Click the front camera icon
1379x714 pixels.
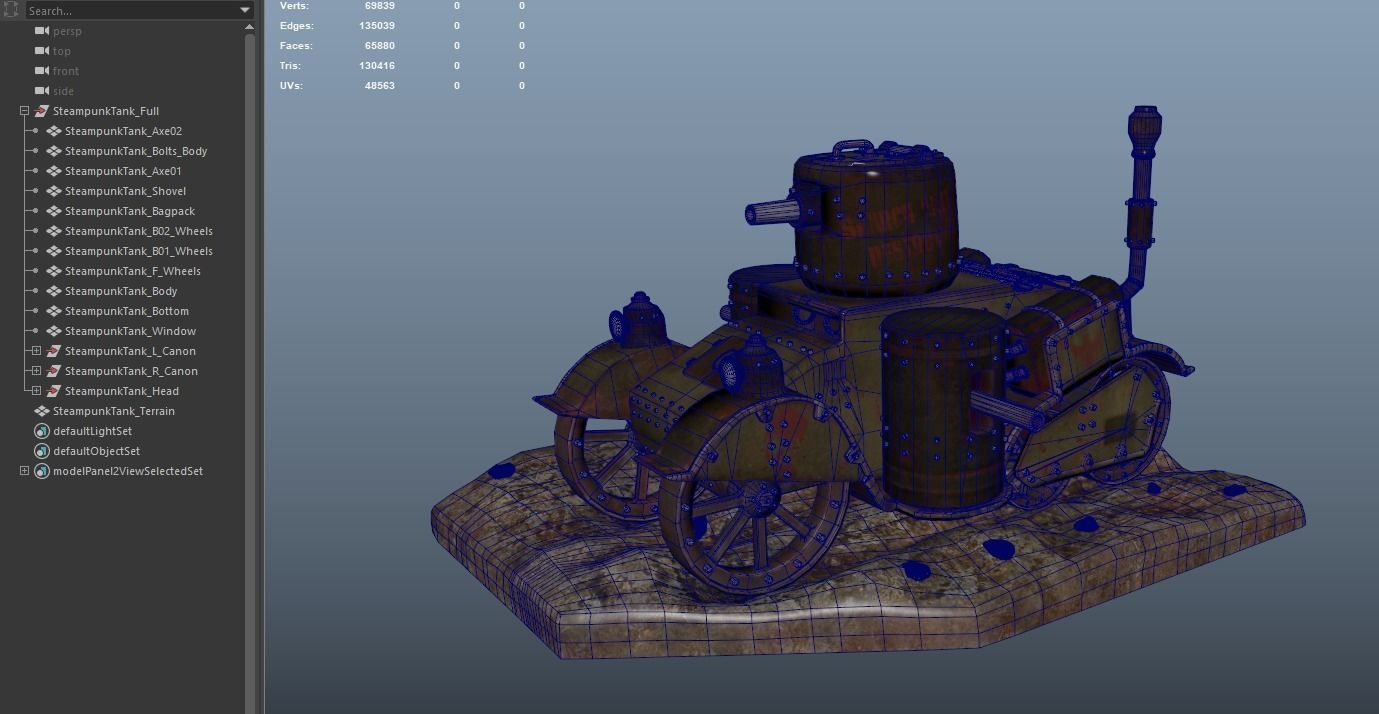point(41,71)
